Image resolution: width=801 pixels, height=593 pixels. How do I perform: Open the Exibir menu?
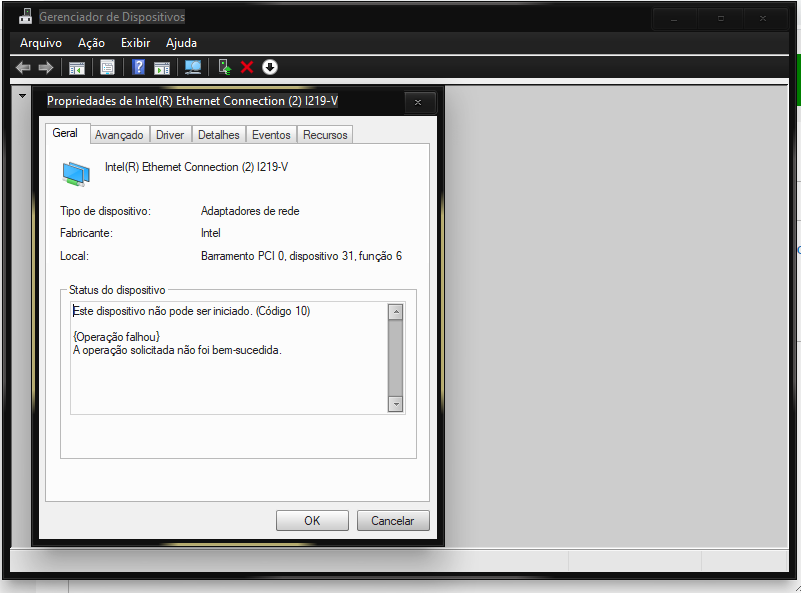pyautogui.click(x=135, y=43)
